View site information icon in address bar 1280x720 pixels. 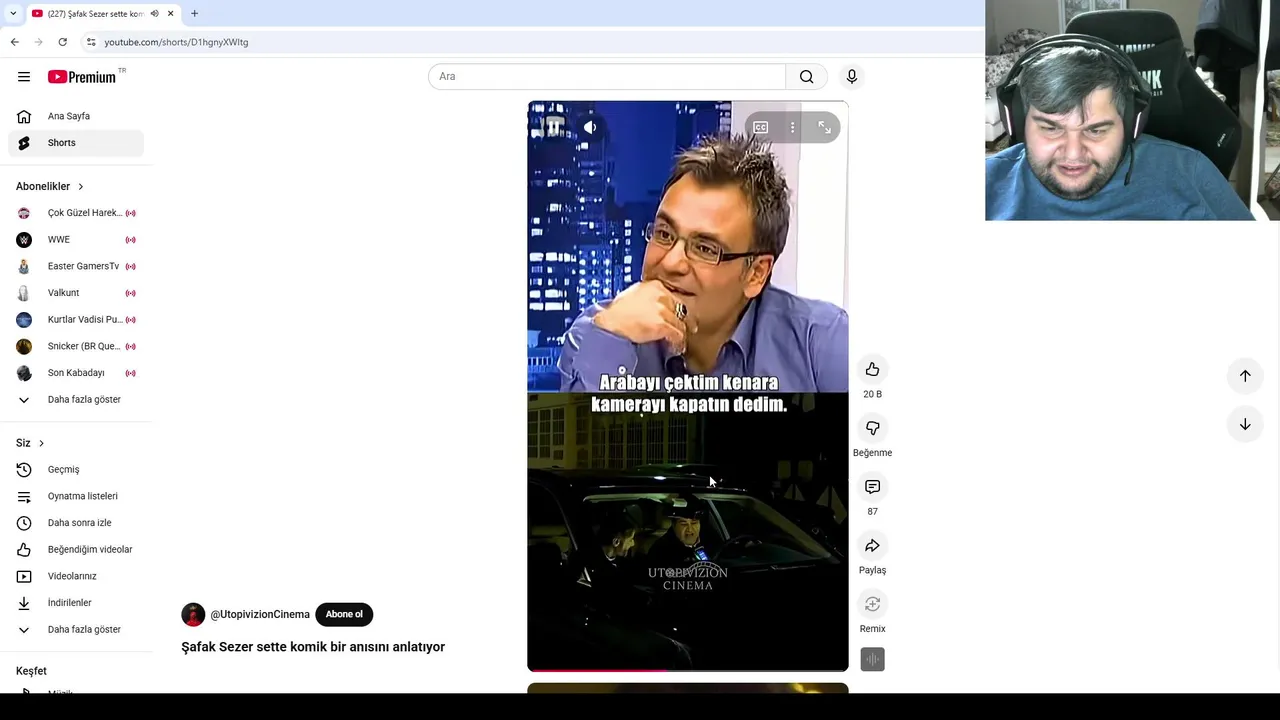coord(91,42)
